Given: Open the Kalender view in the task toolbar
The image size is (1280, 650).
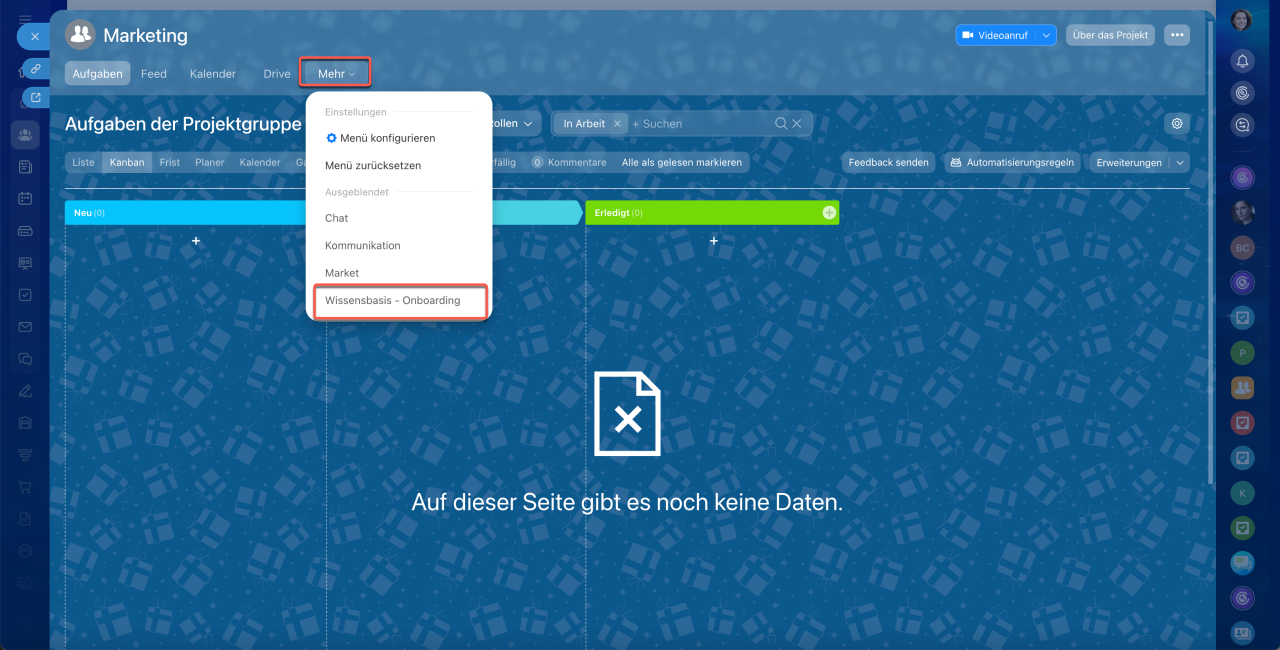Looking at the screenshot, I should click(260, 162).
